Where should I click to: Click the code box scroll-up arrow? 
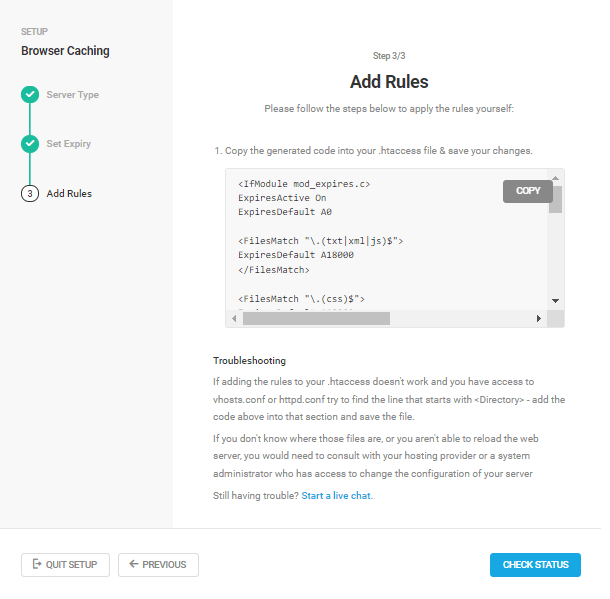[556, 178]
